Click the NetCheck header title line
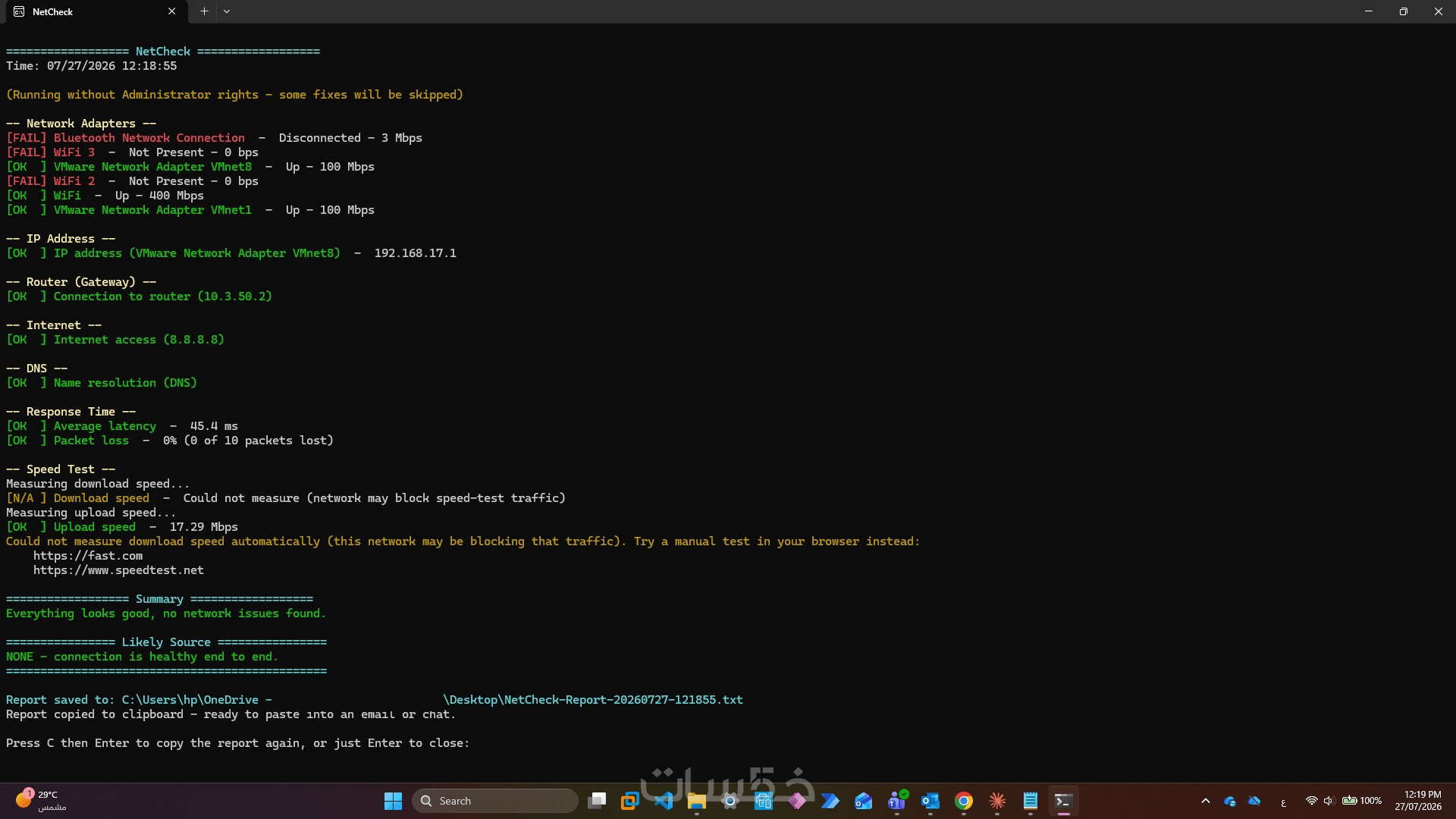1456x819 pixels. click(x=163, y=52)
